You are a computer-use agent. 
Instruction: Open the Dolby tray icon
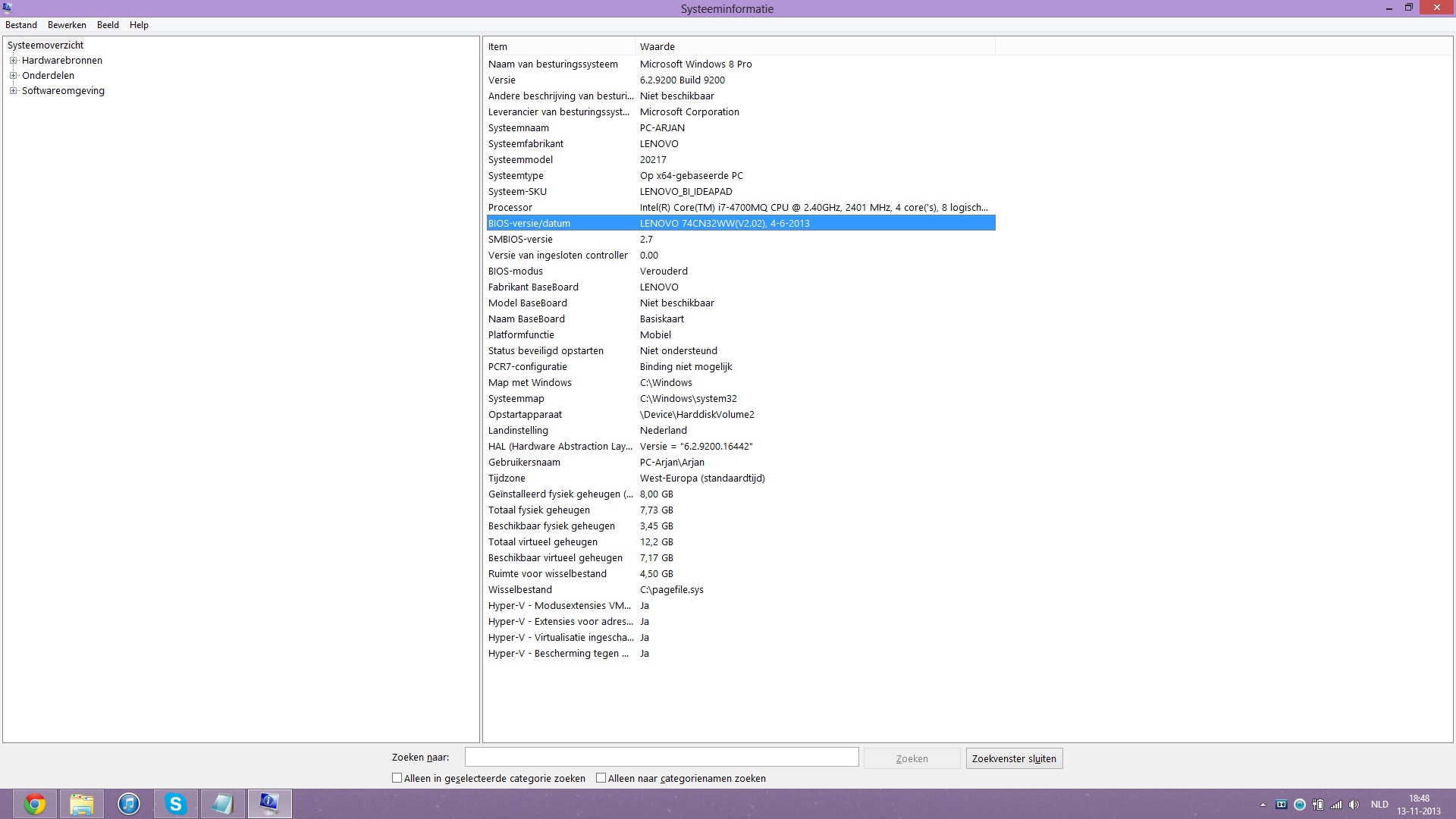[1282, 805]
